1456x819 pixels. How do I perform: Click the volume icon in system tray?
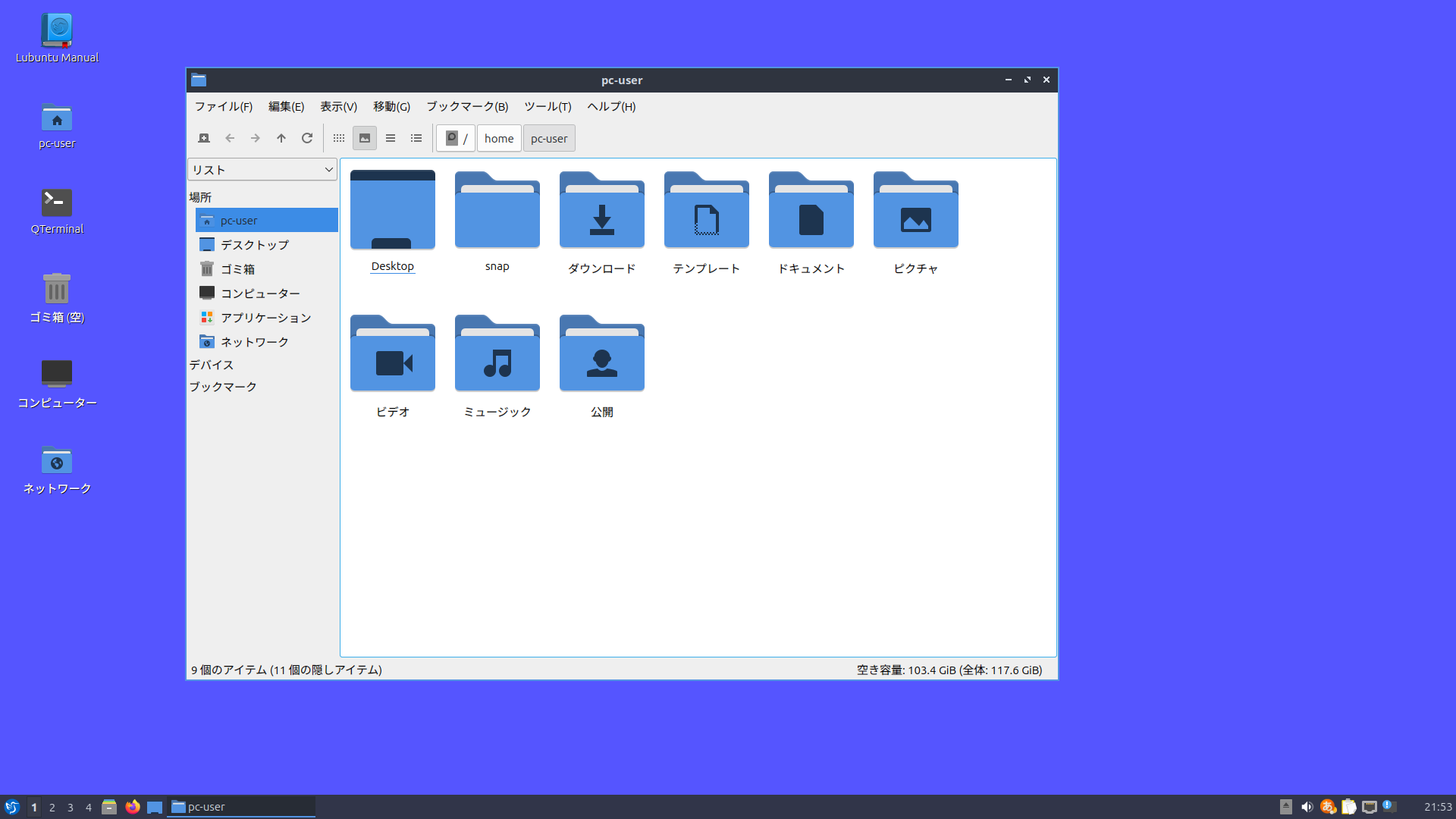[1307, 807]
